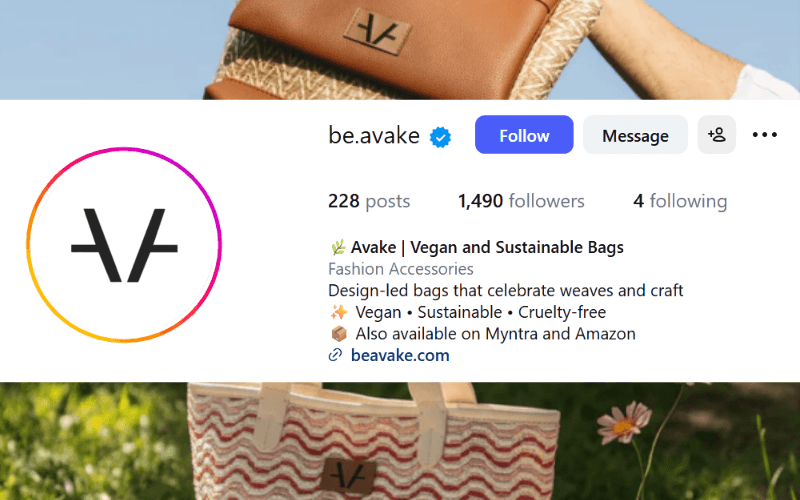The height and width of the screenshot is (500, 800).
Task: Click the Avake logo patch on brown bag
Action: click(378, 32)
